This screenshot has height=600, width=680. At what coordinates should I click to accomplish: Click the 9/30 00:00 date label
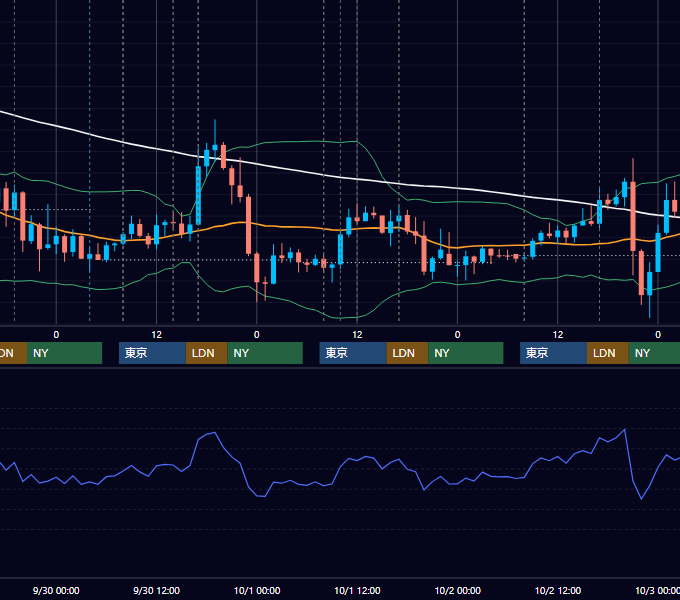coord(56,590)
